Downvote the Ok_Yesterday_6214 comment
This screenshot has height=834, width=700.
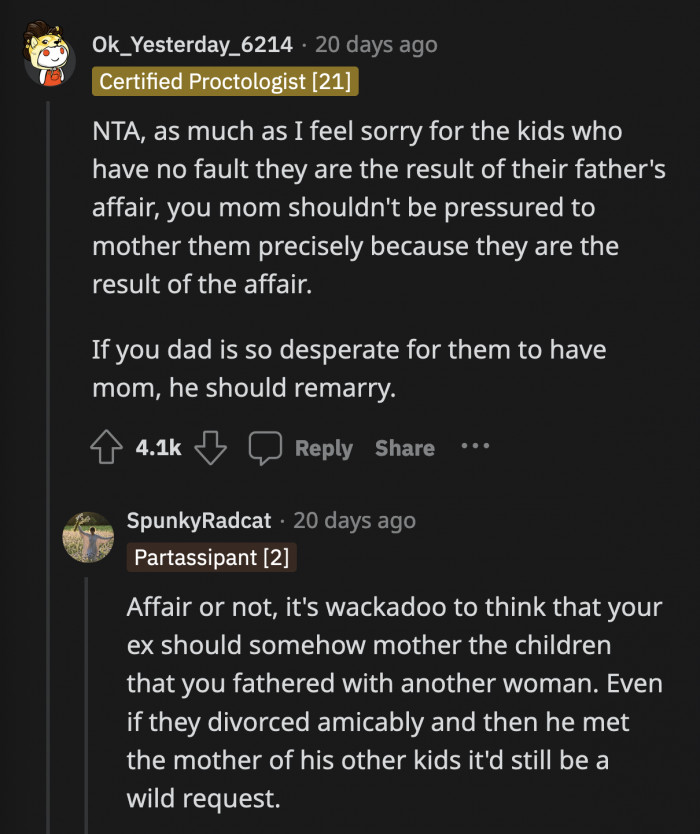211,448
